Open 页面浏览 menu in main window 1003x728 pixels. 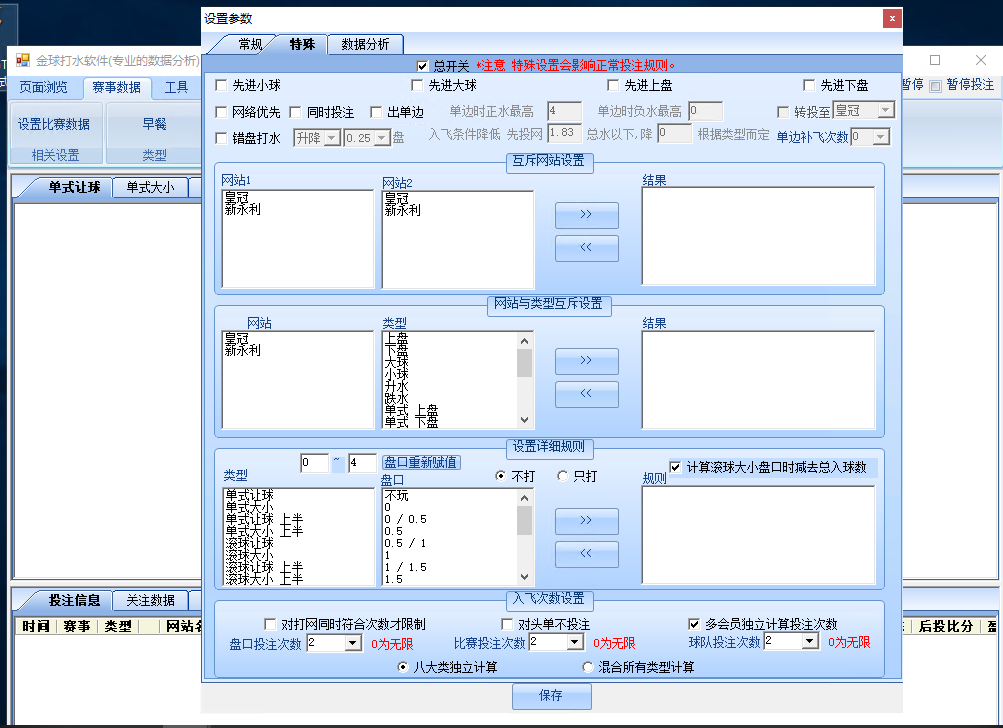point(43,87)
